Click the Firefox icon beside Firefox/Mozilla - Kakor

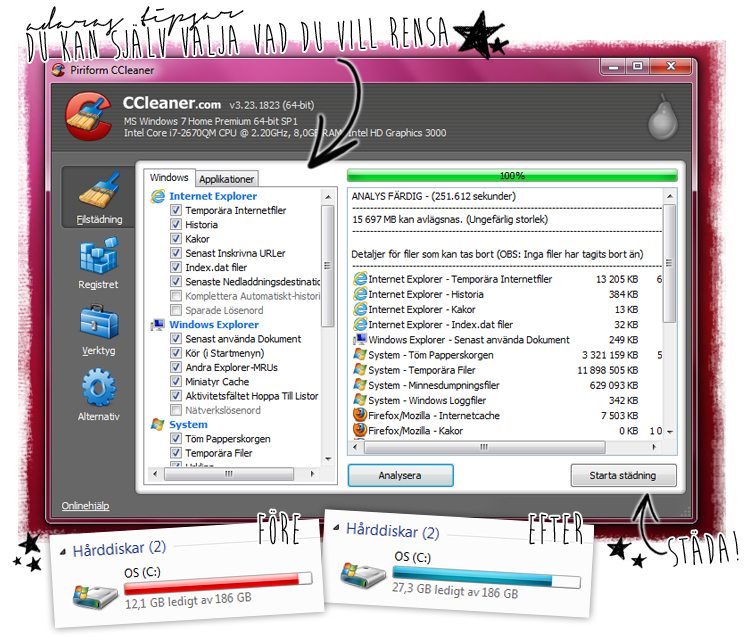360,430
